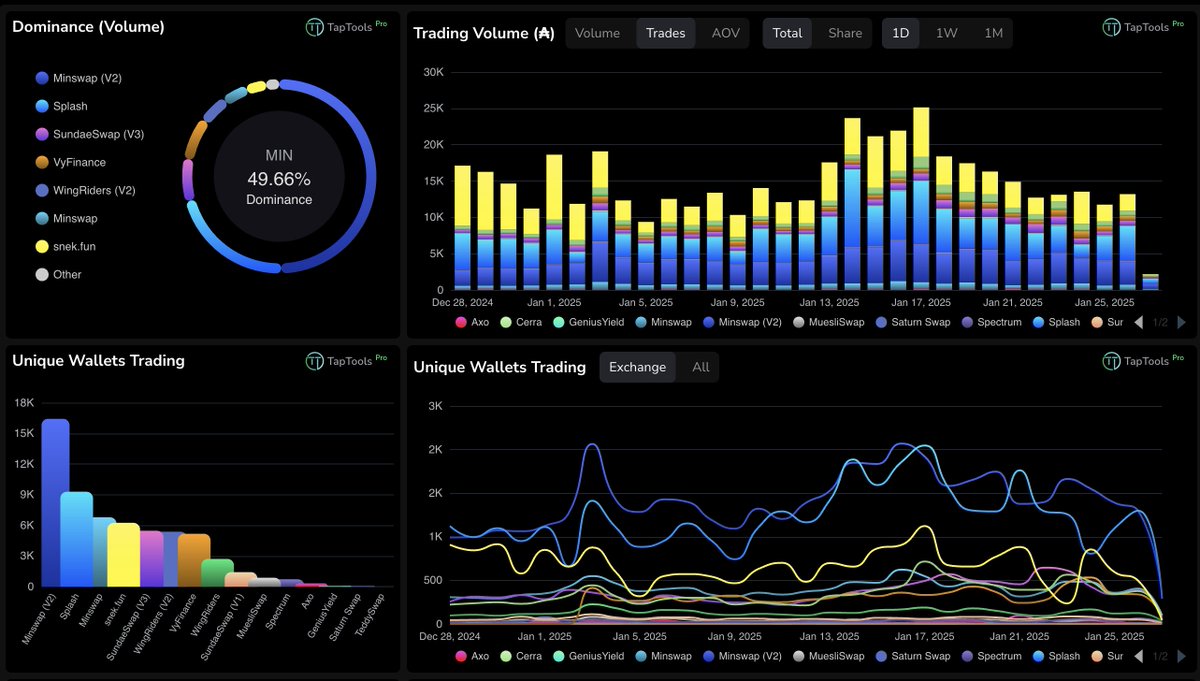Hide Axo line in Unique Wallets legend
This screenshot has height=681, width=1200.
tap(472, 656)
